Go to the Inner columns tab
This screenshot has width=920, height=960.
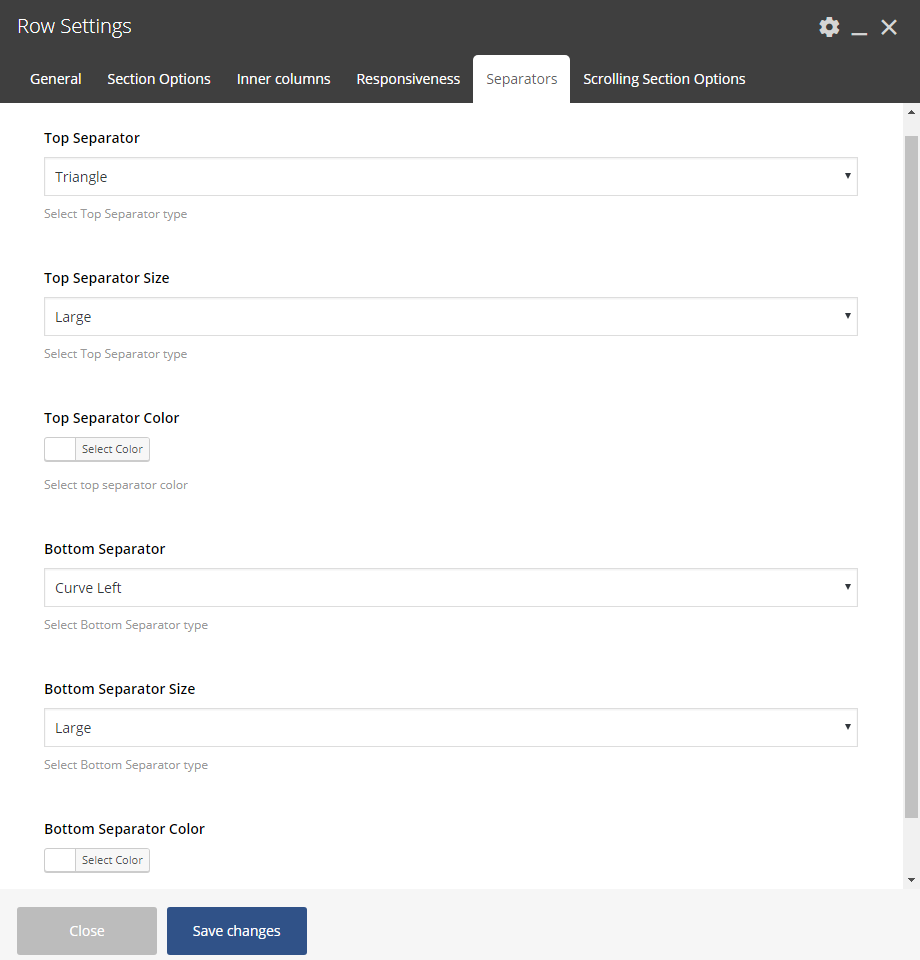283,79
